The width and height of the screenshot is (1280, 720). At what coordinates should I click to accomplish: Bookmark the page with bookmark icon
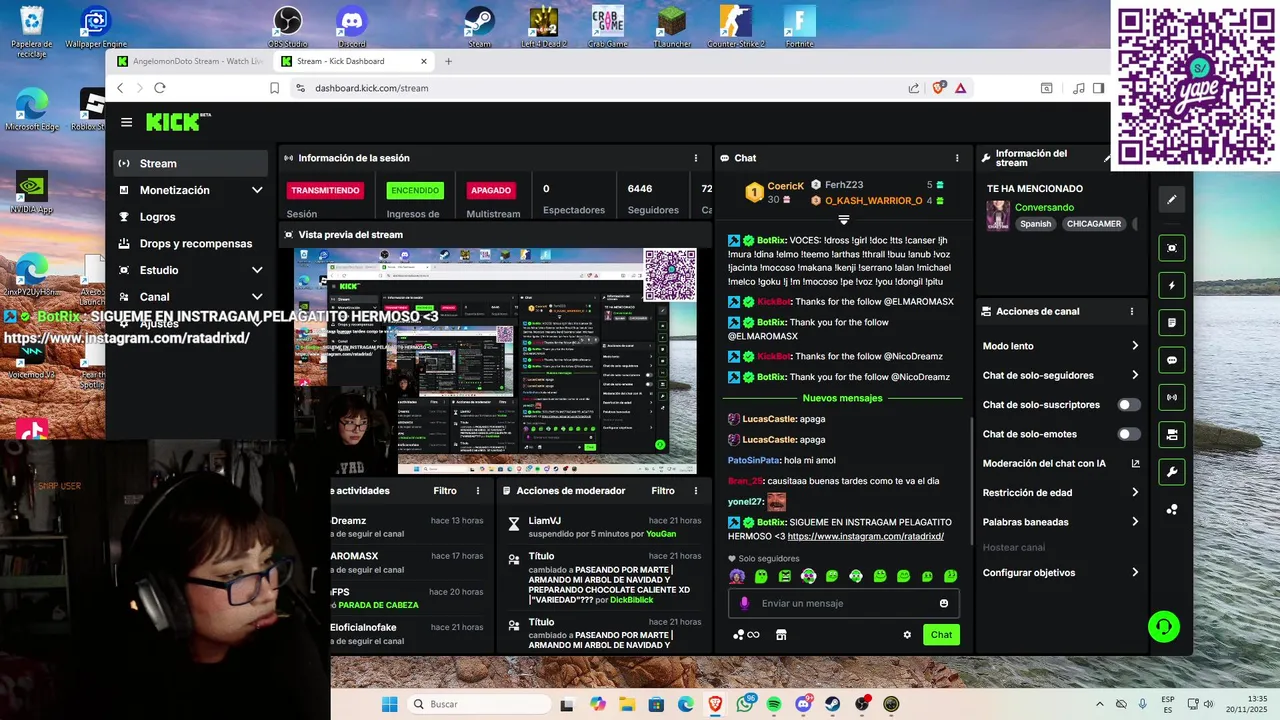pyautogui.click(x=275, y=88)
